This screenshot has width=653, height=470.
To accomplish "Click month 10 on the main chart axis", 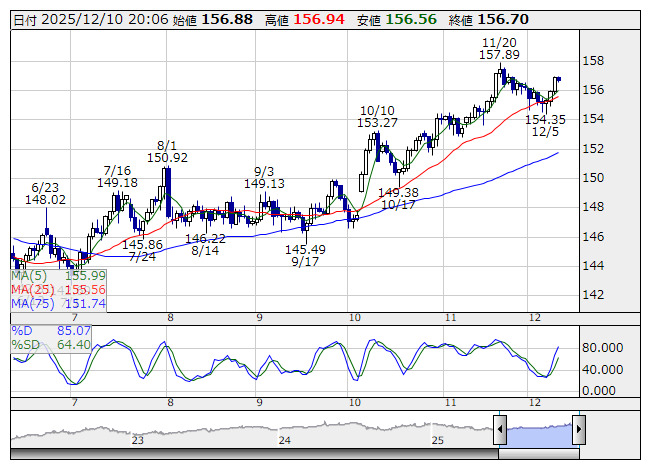I will pos(355,318).
